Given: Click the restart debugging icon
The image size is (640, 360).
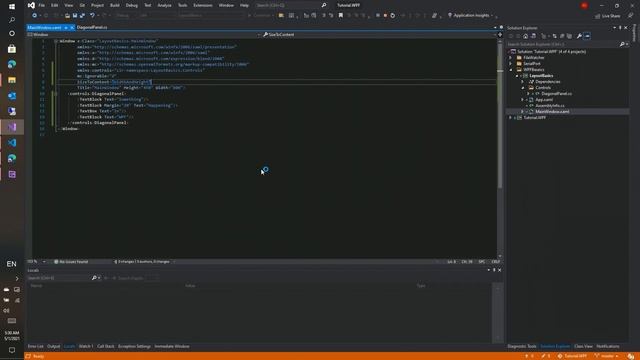Looking at the screenshot, I should pos(393,16).
